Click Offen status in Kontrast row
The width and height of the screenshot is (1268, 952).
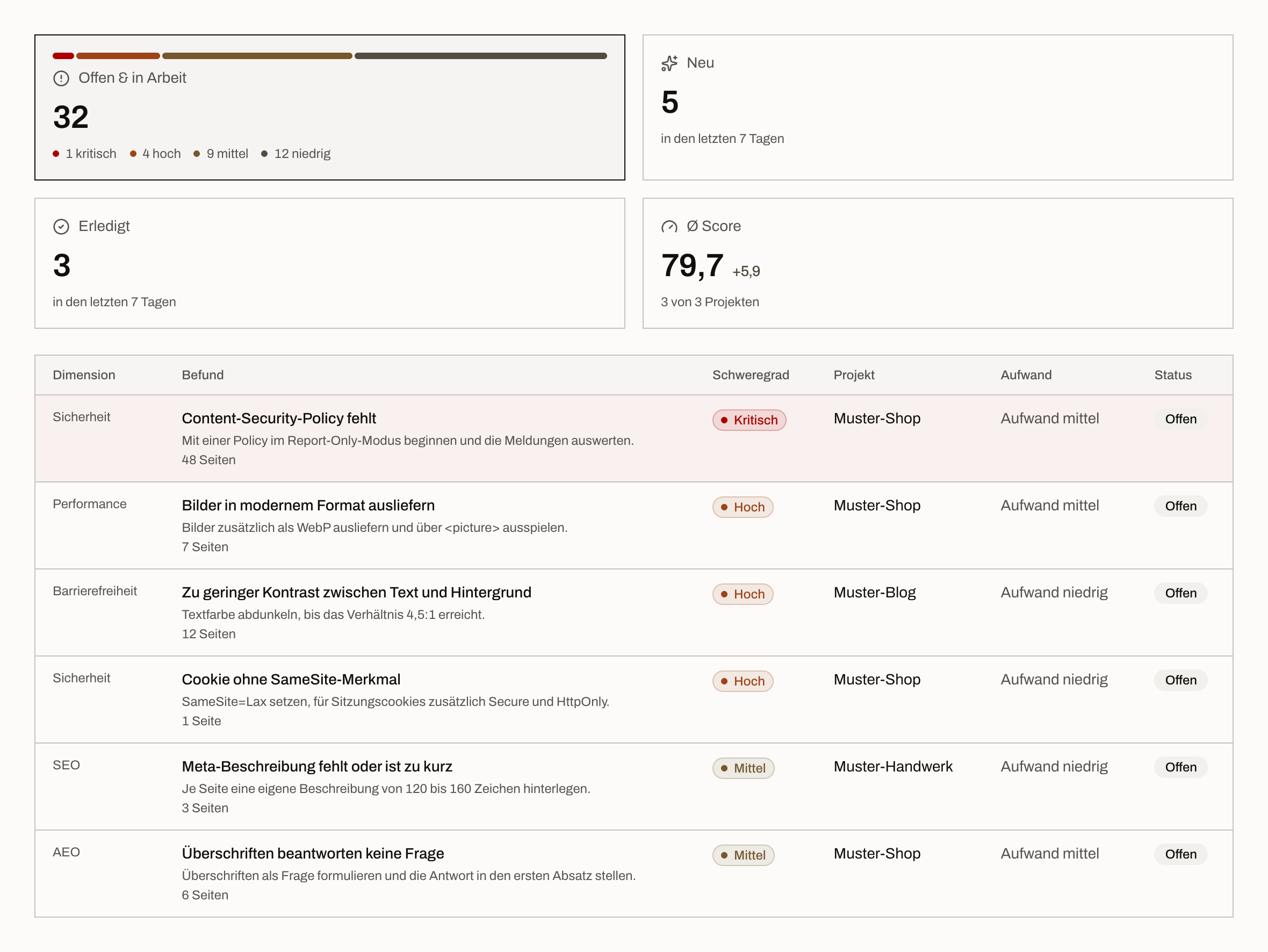[x=1180, y=593]
